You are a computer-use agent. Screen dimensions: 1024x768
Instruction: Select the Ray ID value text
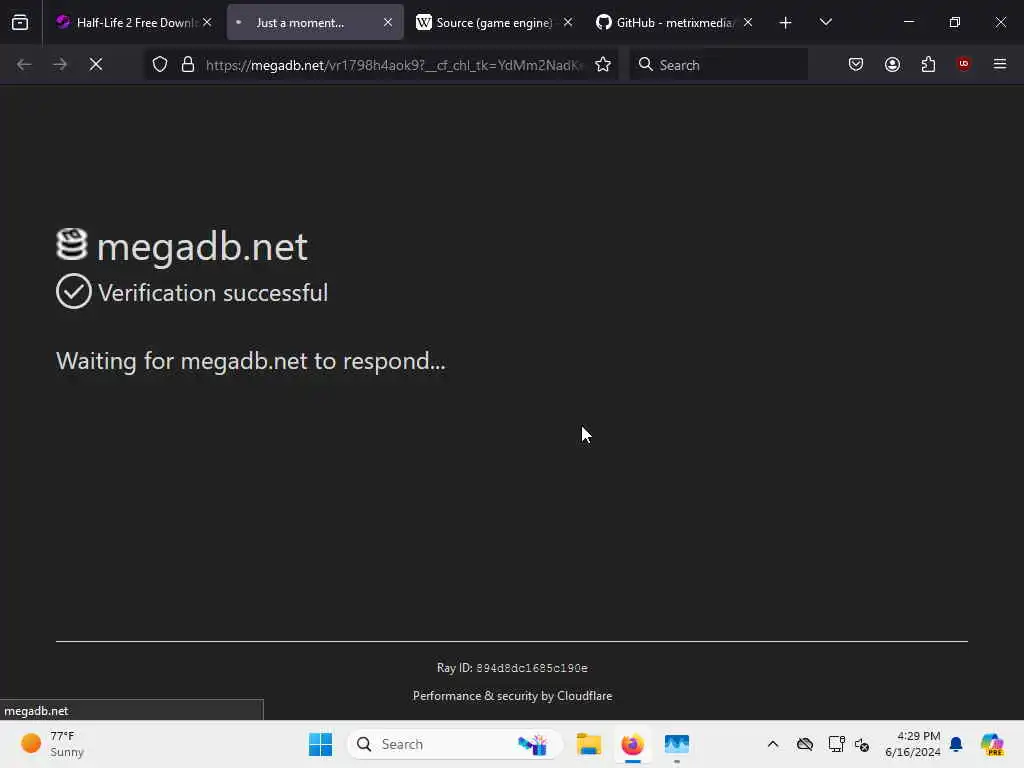[532, 668]
